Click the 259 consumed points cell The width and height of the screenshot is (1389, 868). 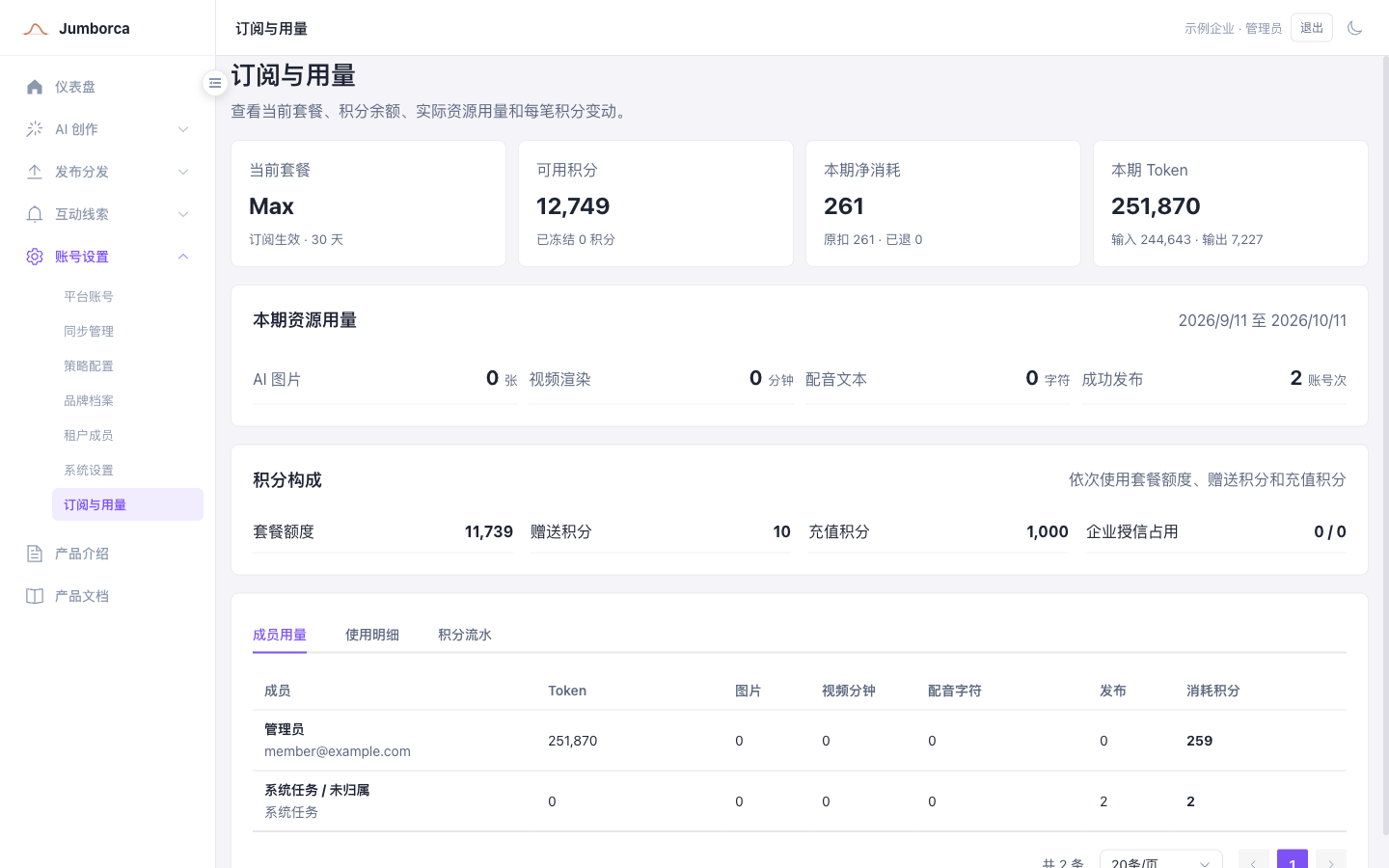[x=1200, y=741]
